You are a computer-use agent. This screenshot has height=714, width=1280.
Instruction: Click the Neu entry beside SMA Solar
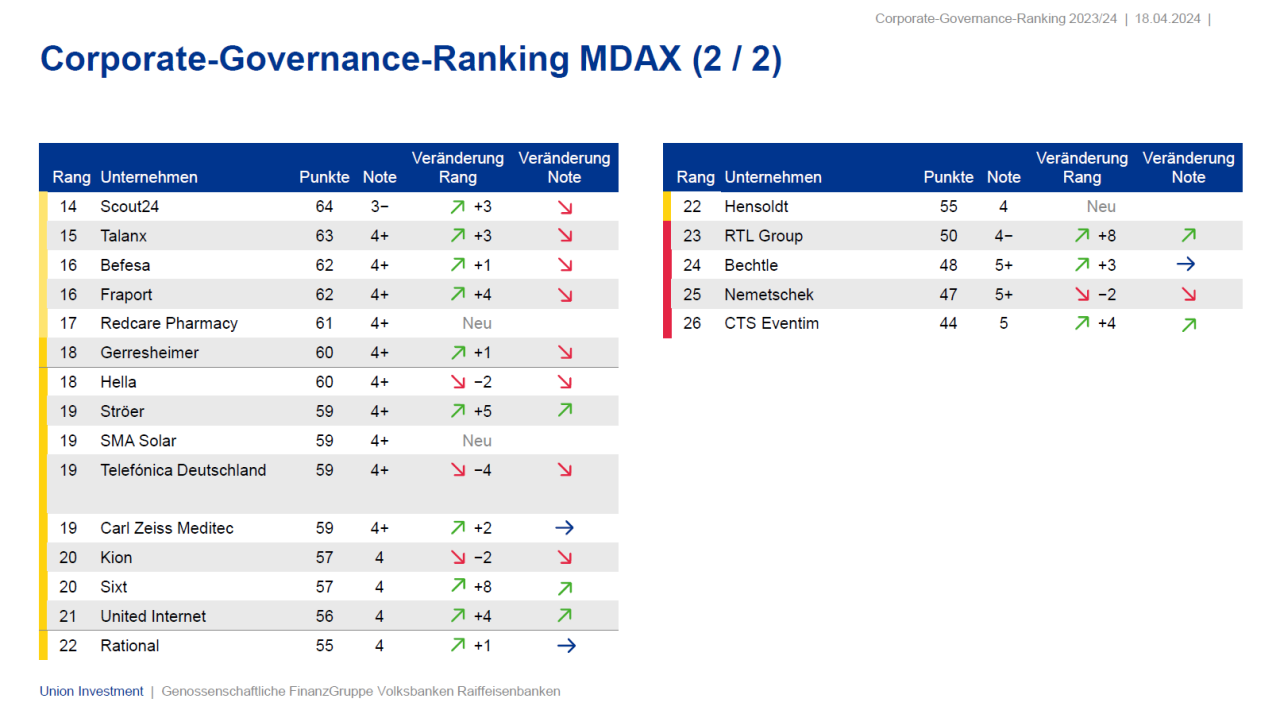(476, 440)
